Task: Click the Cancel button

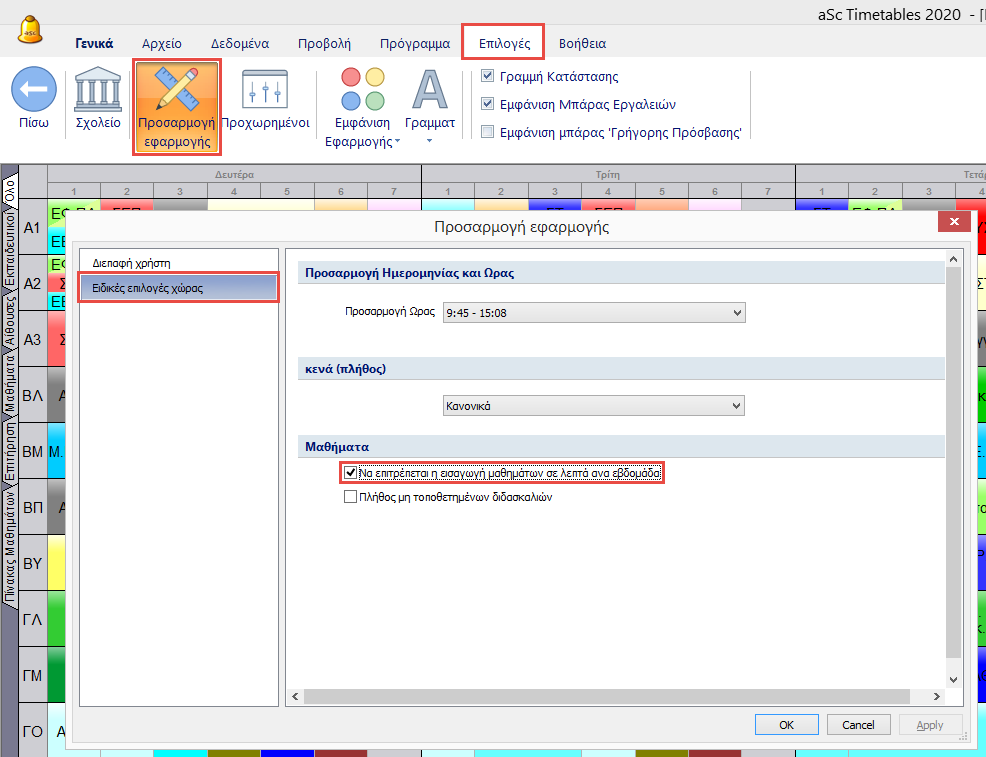Action: pos(858,725)
